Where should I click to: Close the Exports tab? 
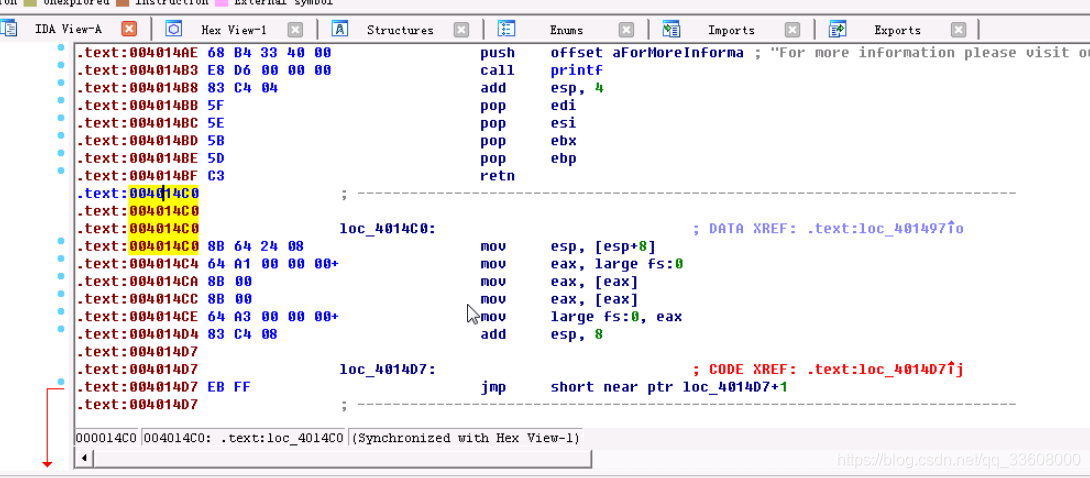(958, 30)
